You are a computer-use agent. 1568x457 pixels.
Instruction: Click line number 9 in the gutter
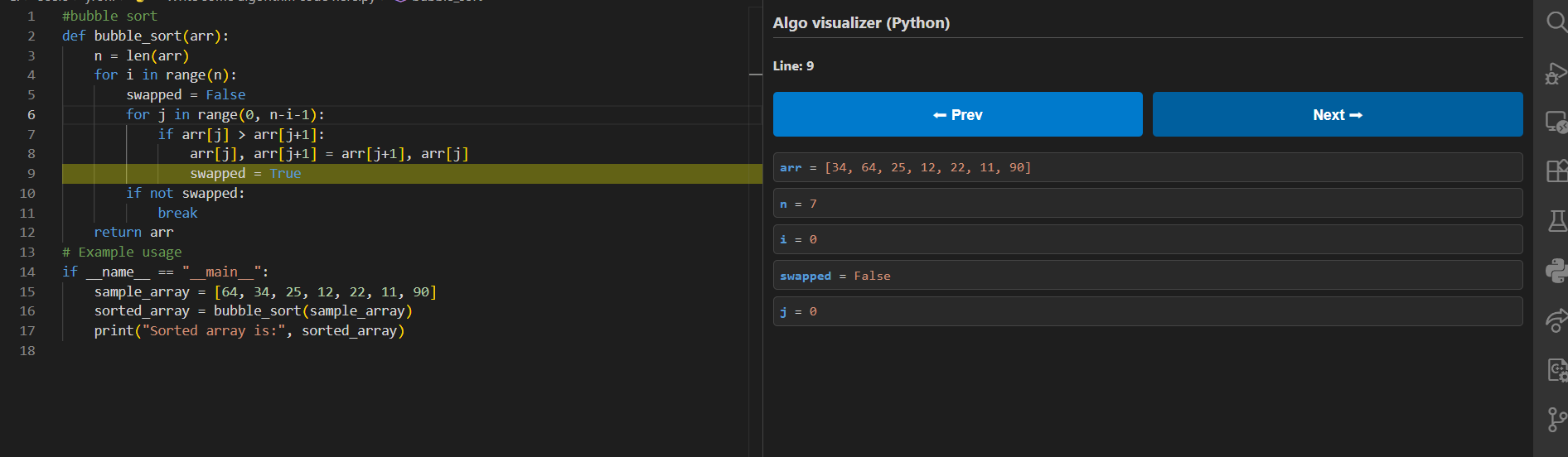click(x=31, y=173)
